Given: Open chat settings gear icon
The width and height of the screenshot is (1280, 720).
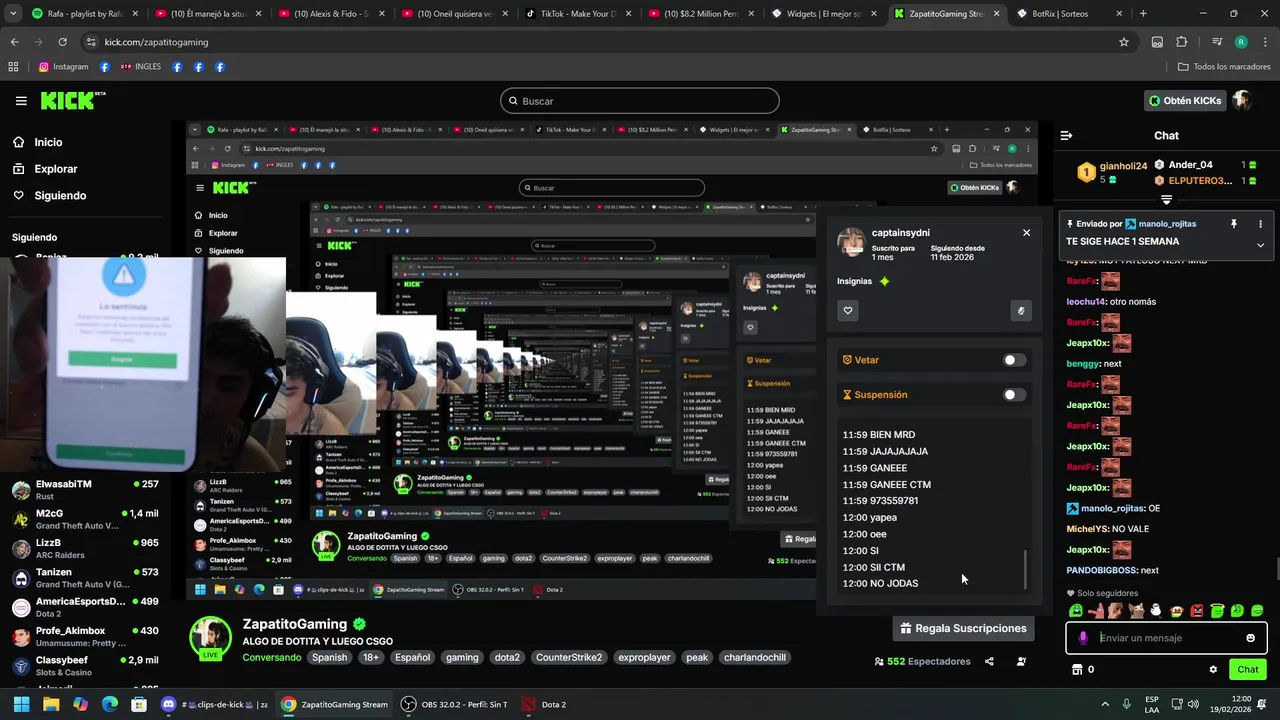Looking at the screenshot, I should [x=1213, y=670].
